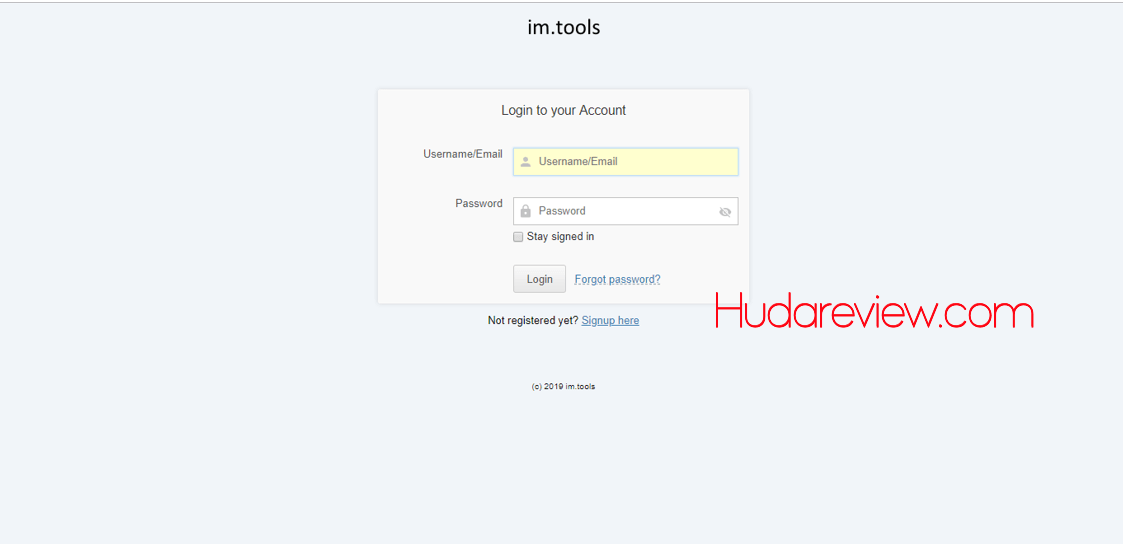Click the user icon in Username field
Viewport: 1125px width, 546px height.
coord(525,162)
